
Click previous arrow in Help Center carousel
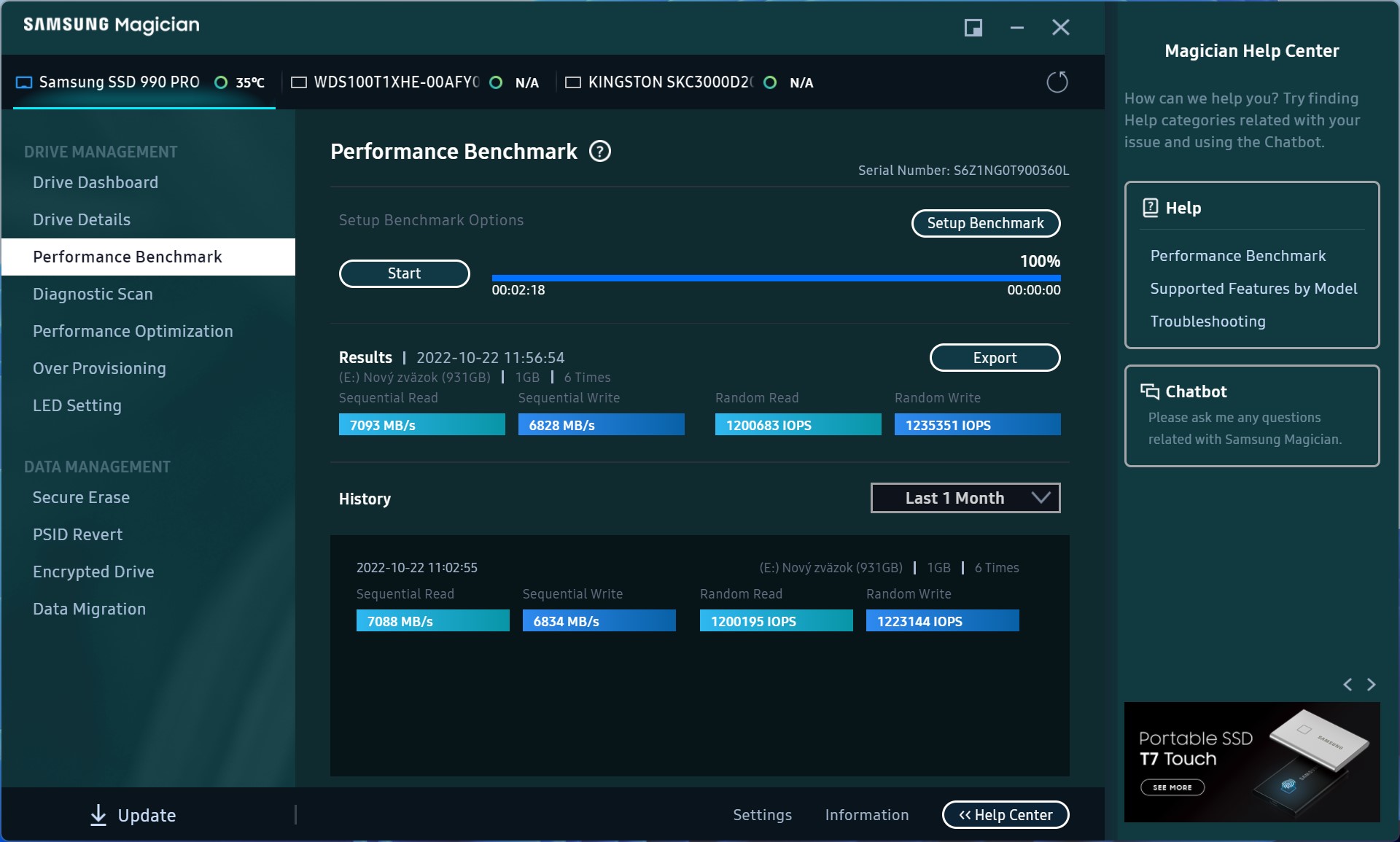[x=1347, y=685]
